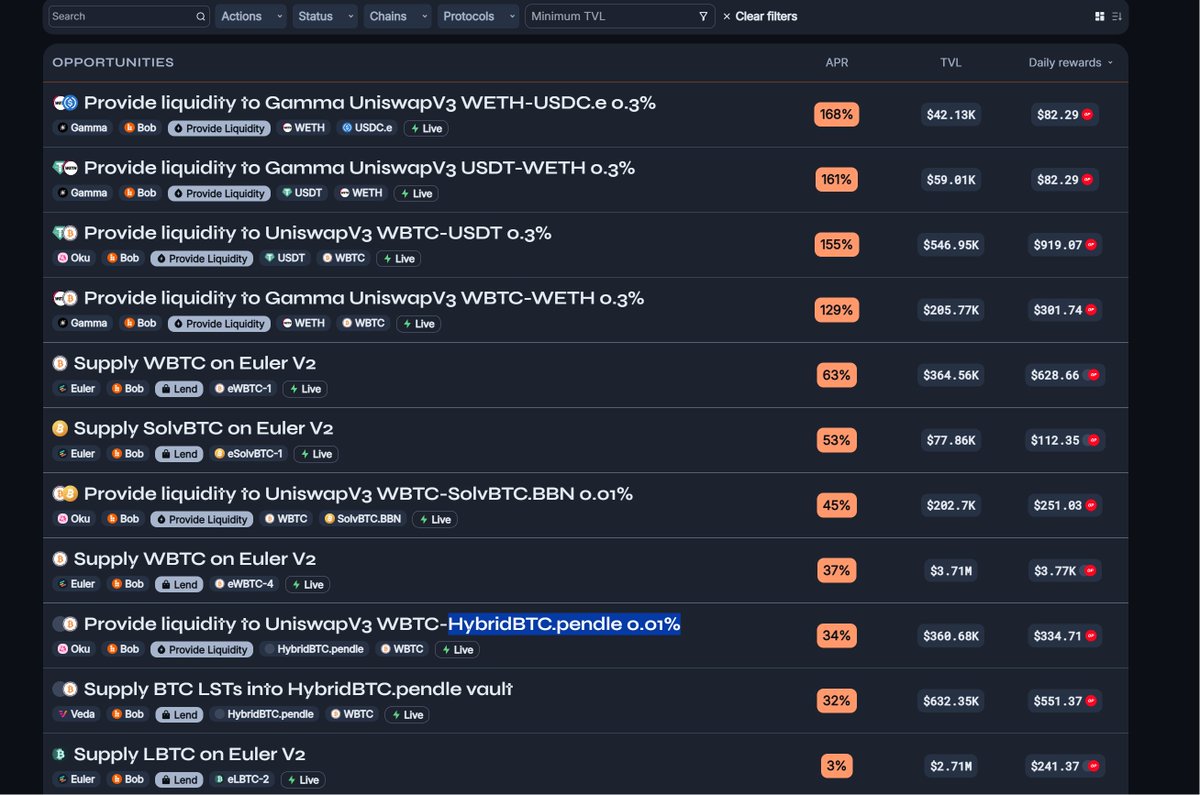Click Live status tag in WETH-USDC.e row
Image resolution: width=1200 pixels, height=795 pixels.
click(425, 128)
